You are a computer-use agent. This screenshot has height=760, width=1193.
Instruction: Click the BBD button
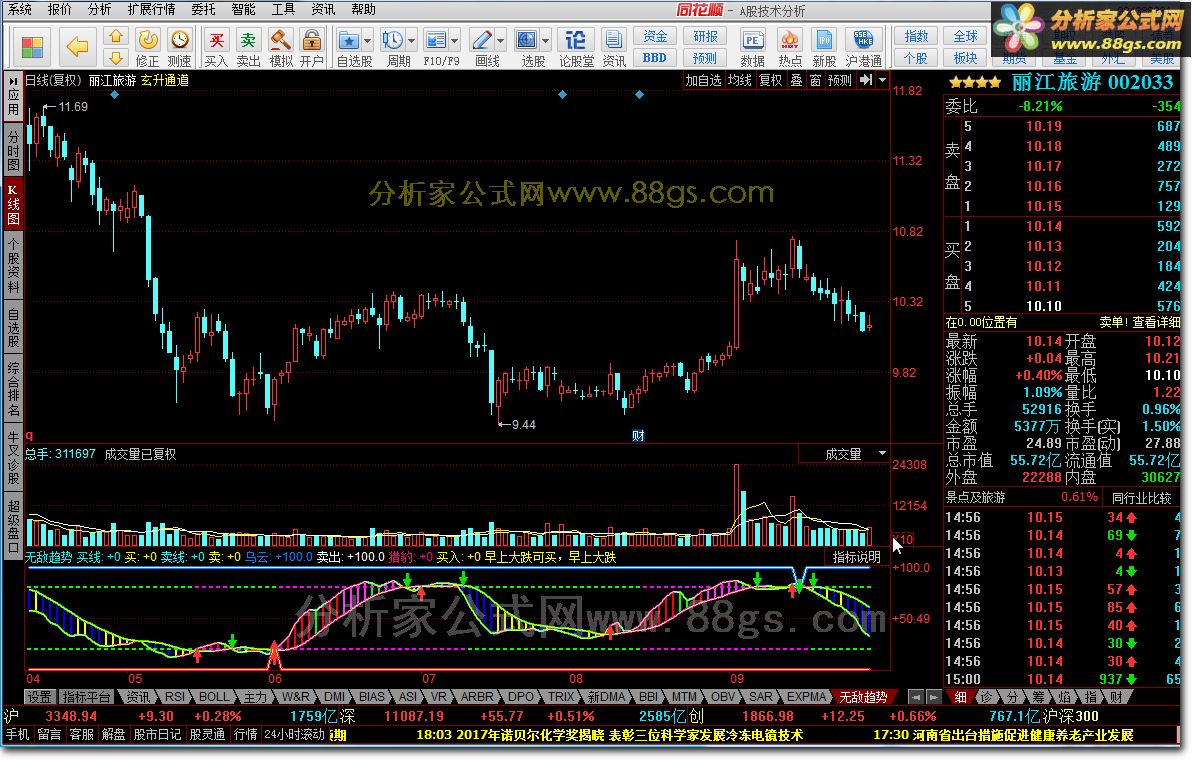(x=654, y=58)
